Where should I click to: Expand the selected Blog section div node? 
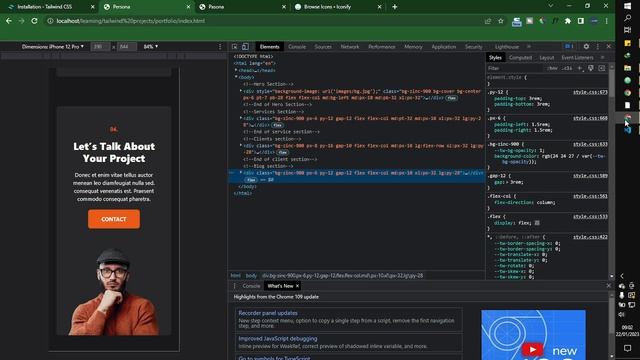pos(241,173)
